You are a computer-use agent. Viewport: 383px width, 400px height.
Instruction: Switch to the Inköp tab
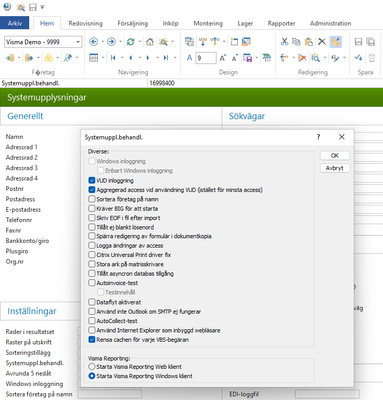[x=170, y=23]
